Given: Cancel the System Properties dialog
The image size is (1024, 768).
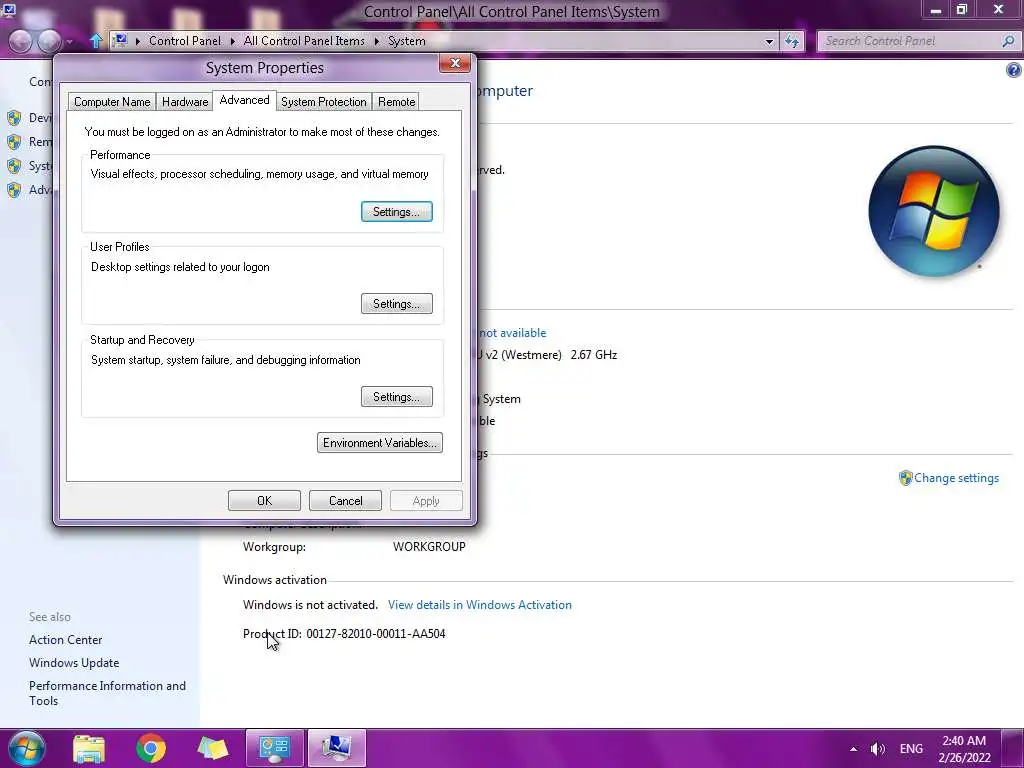Looking at the screenshot, I should [x=345, y=501].
